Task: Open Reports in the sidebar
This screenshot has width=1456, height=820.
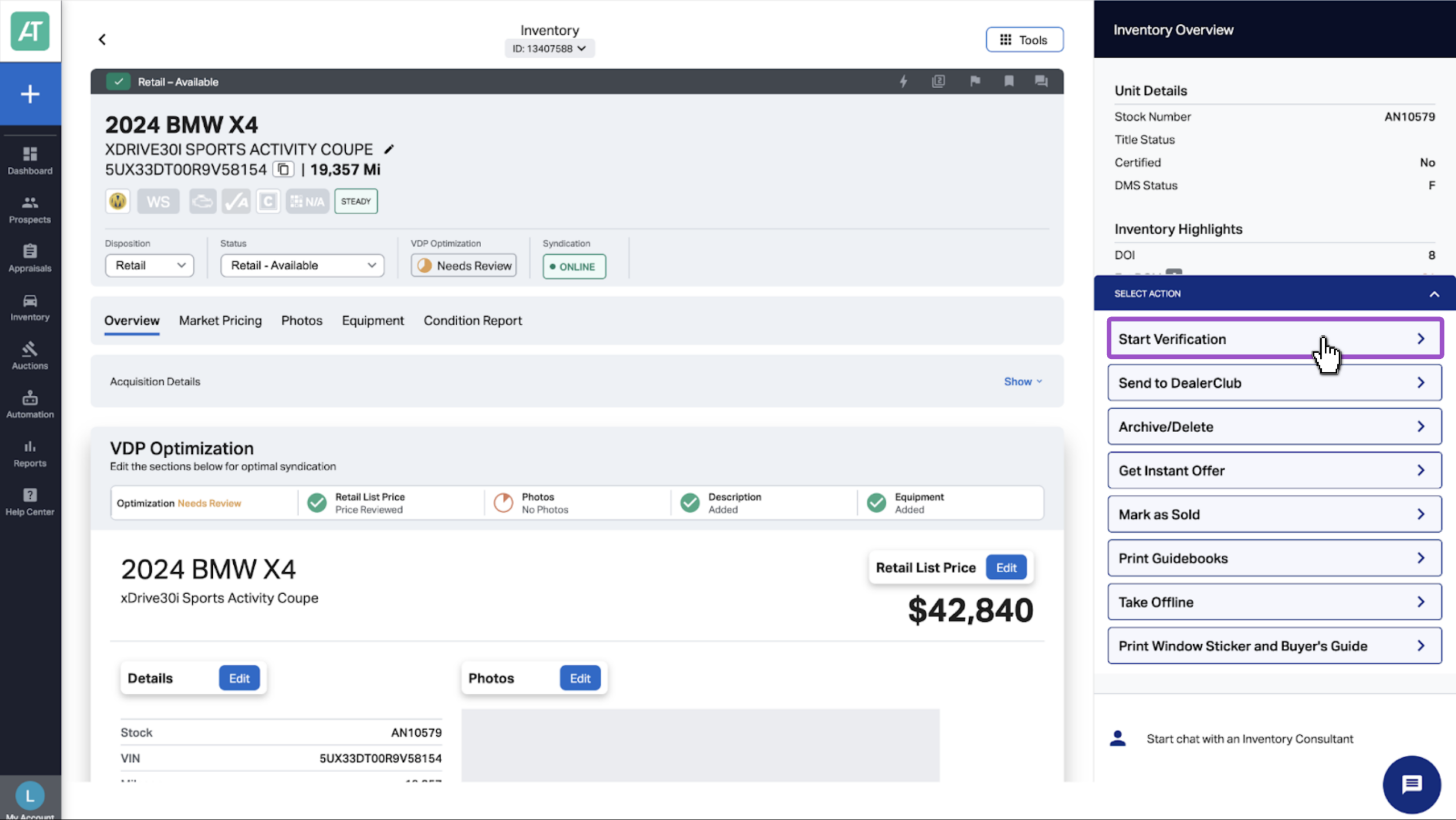Action: tap(30, 454)
